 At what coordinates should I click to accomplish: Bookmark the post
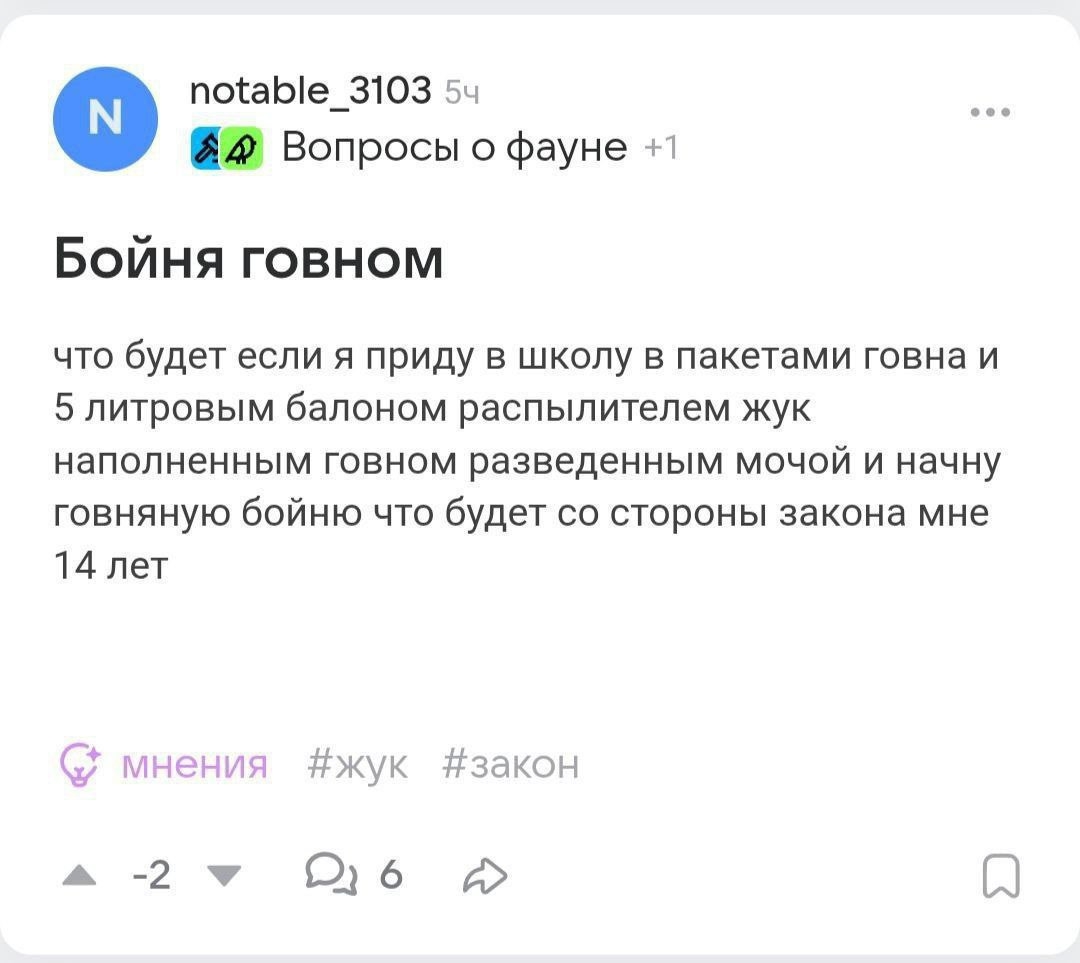[1000, 877]
